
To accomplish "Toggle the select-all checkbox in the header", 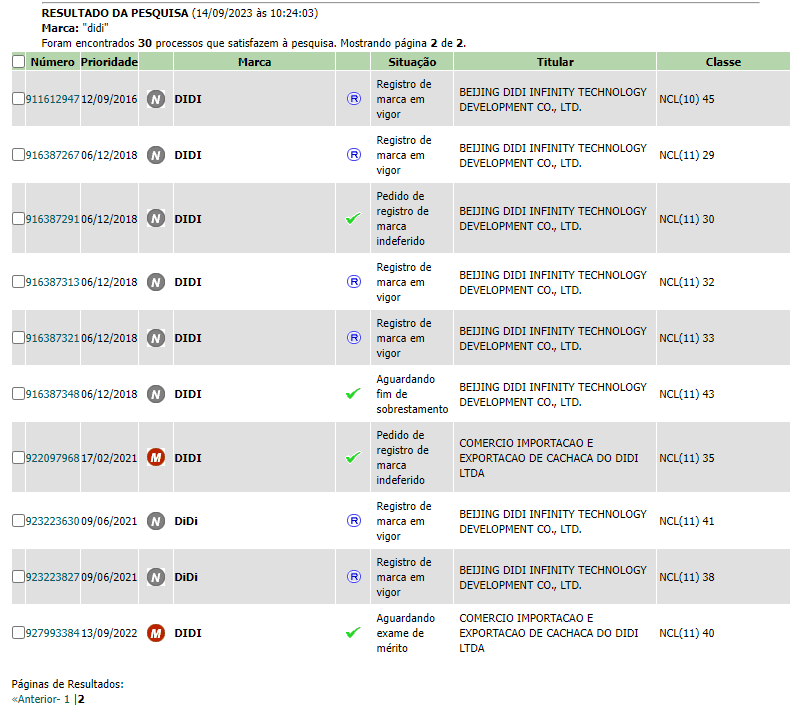I will 18,62.
